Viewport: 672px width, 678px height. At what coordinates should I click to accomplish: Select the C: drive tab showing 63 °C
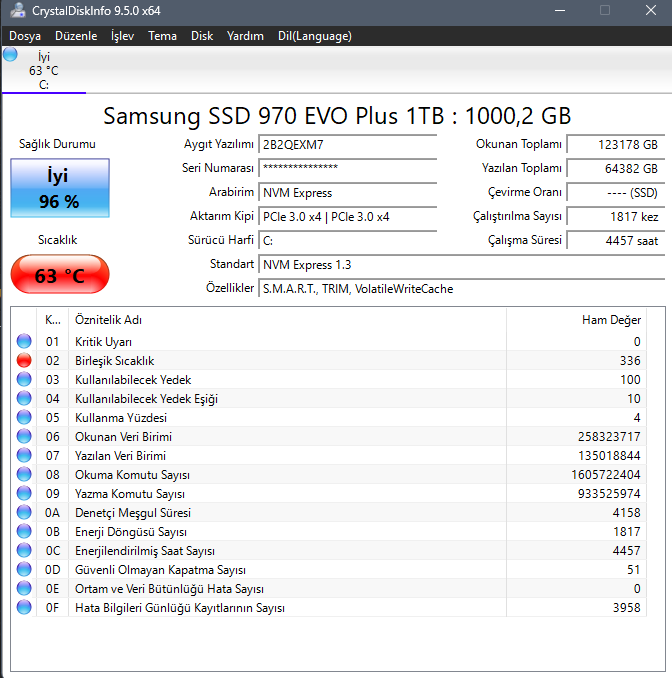click(44, 70)
